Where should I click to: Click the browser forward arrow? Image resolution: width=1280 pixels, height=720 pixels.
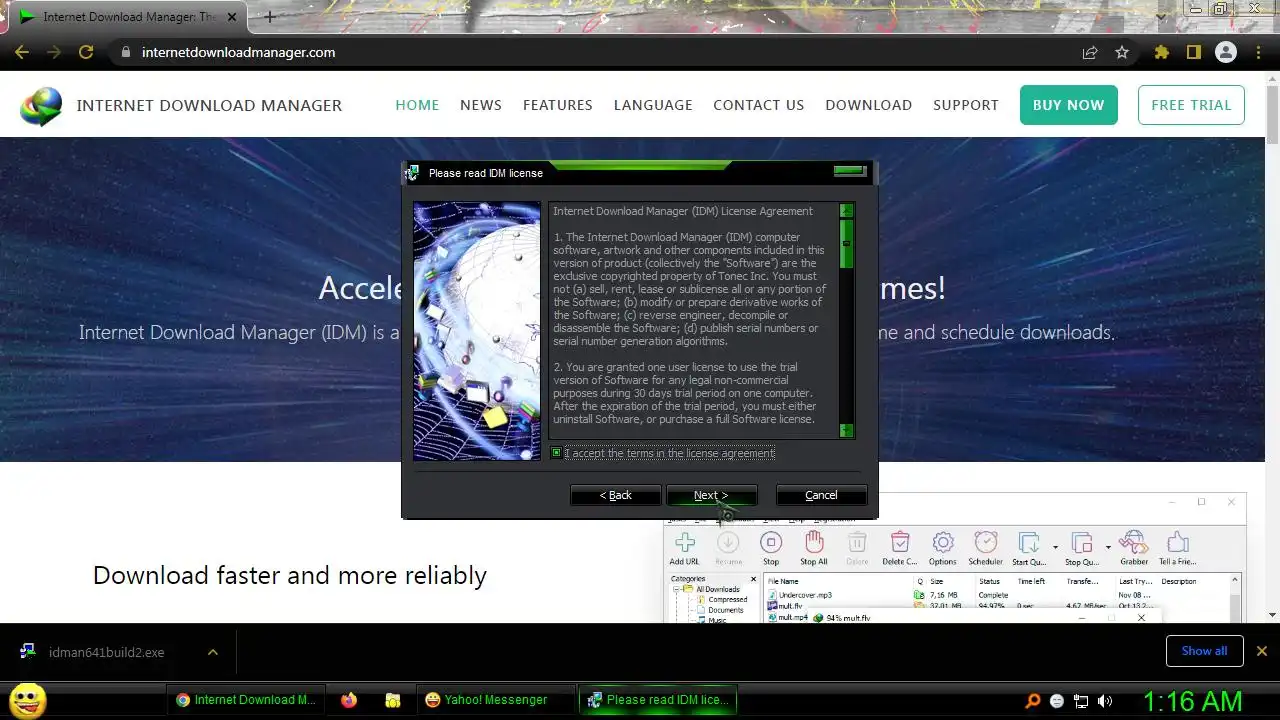54,52
